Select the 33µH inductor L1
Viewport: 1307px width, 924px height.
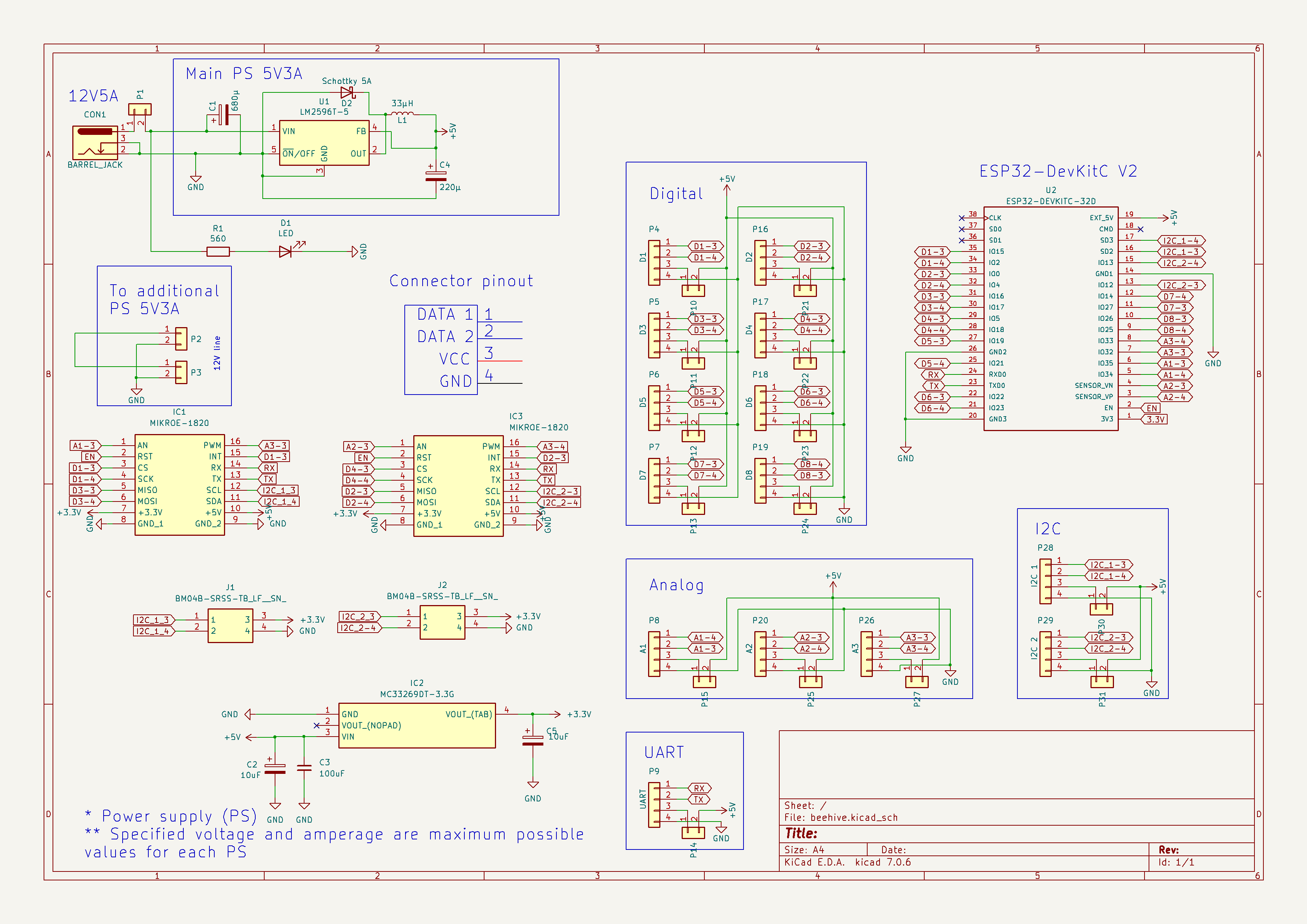coord(402,114)
